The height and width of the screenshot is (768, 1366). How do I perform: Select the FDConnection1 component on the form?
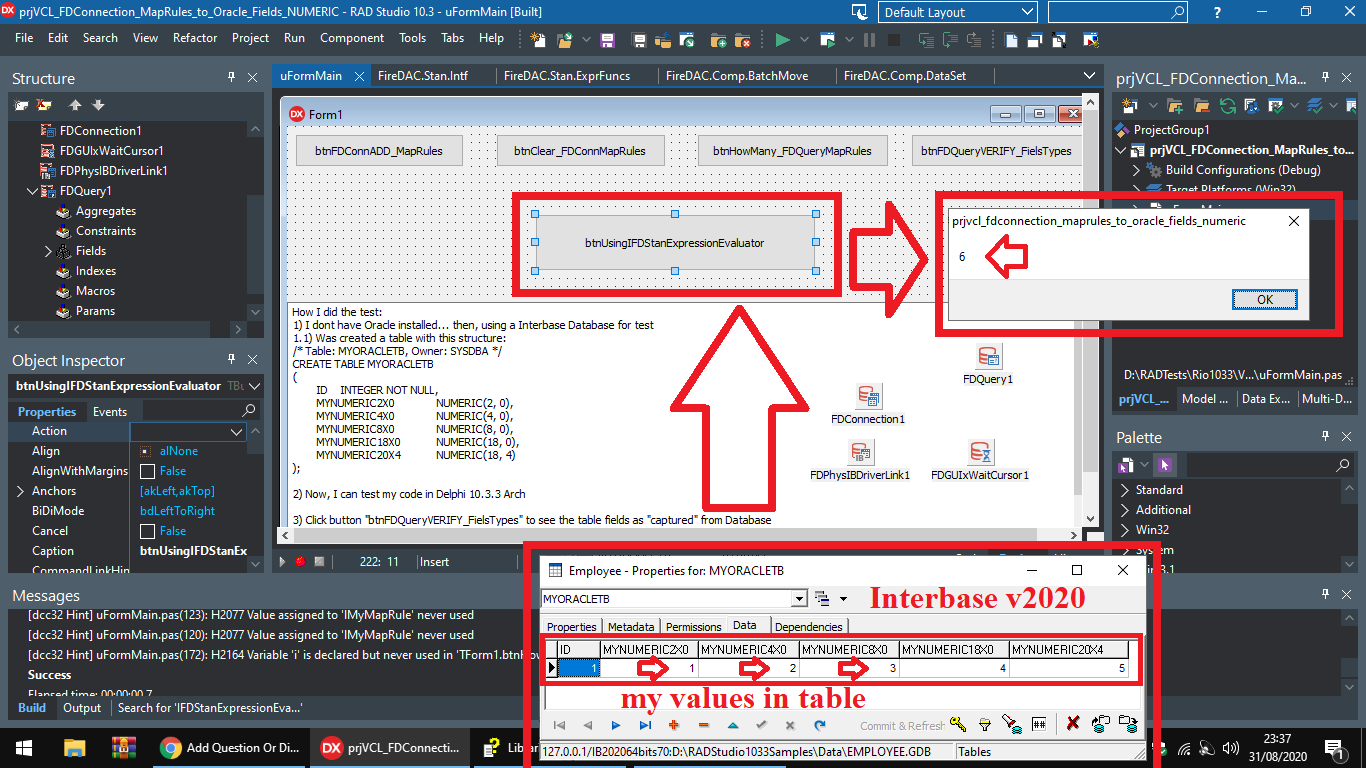pyautogui.click(x=868, y=398)
